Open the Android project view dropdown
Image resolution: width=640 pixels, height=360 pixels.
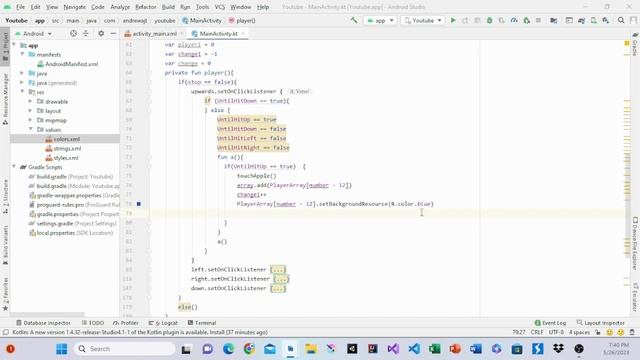coord(33,33)
